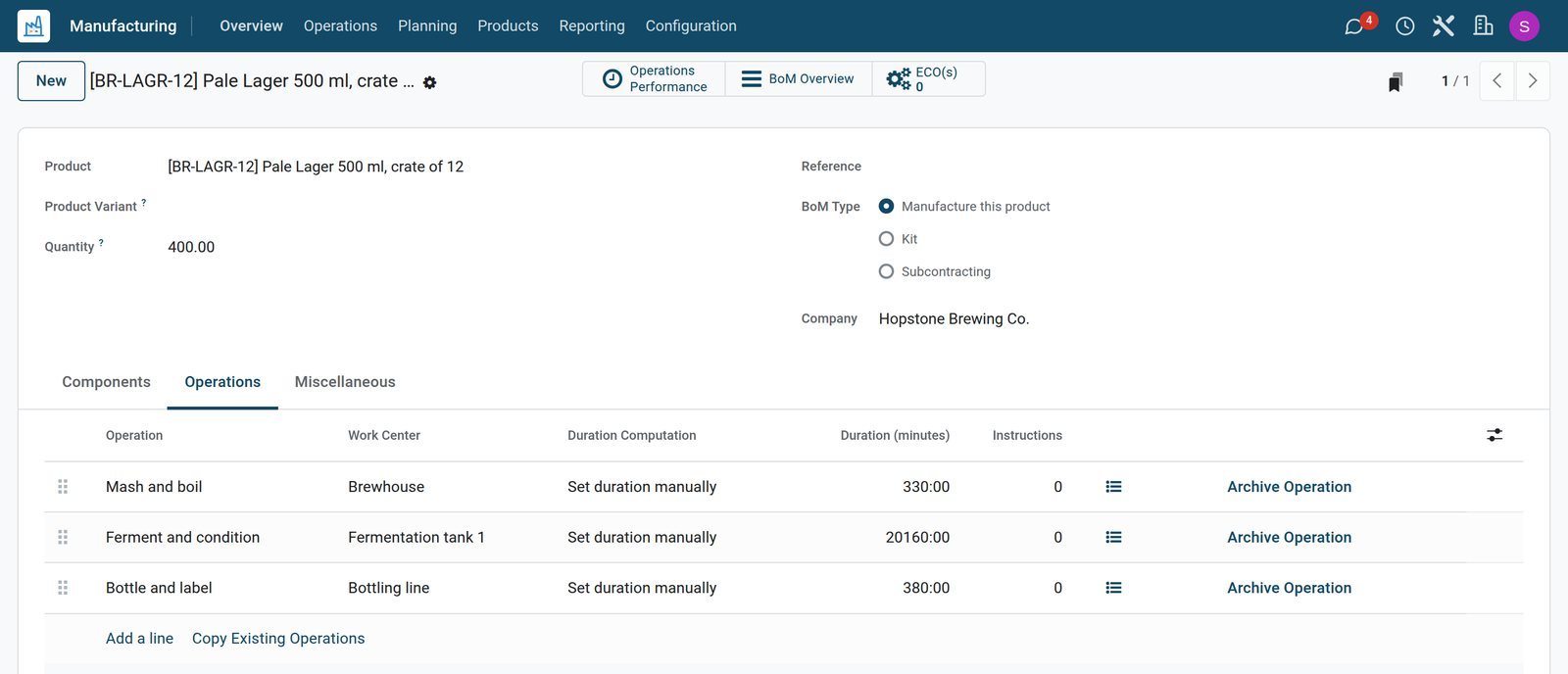Open the Products menu
1568x674 pixels.
click(x=508, y=26)
